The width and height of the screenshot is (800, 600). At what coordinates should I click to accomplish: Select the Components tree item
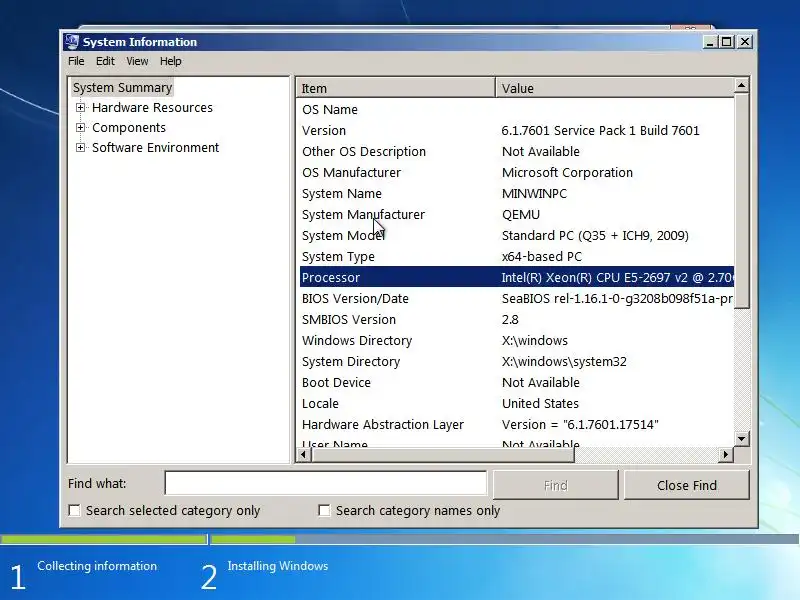(129, 128)
